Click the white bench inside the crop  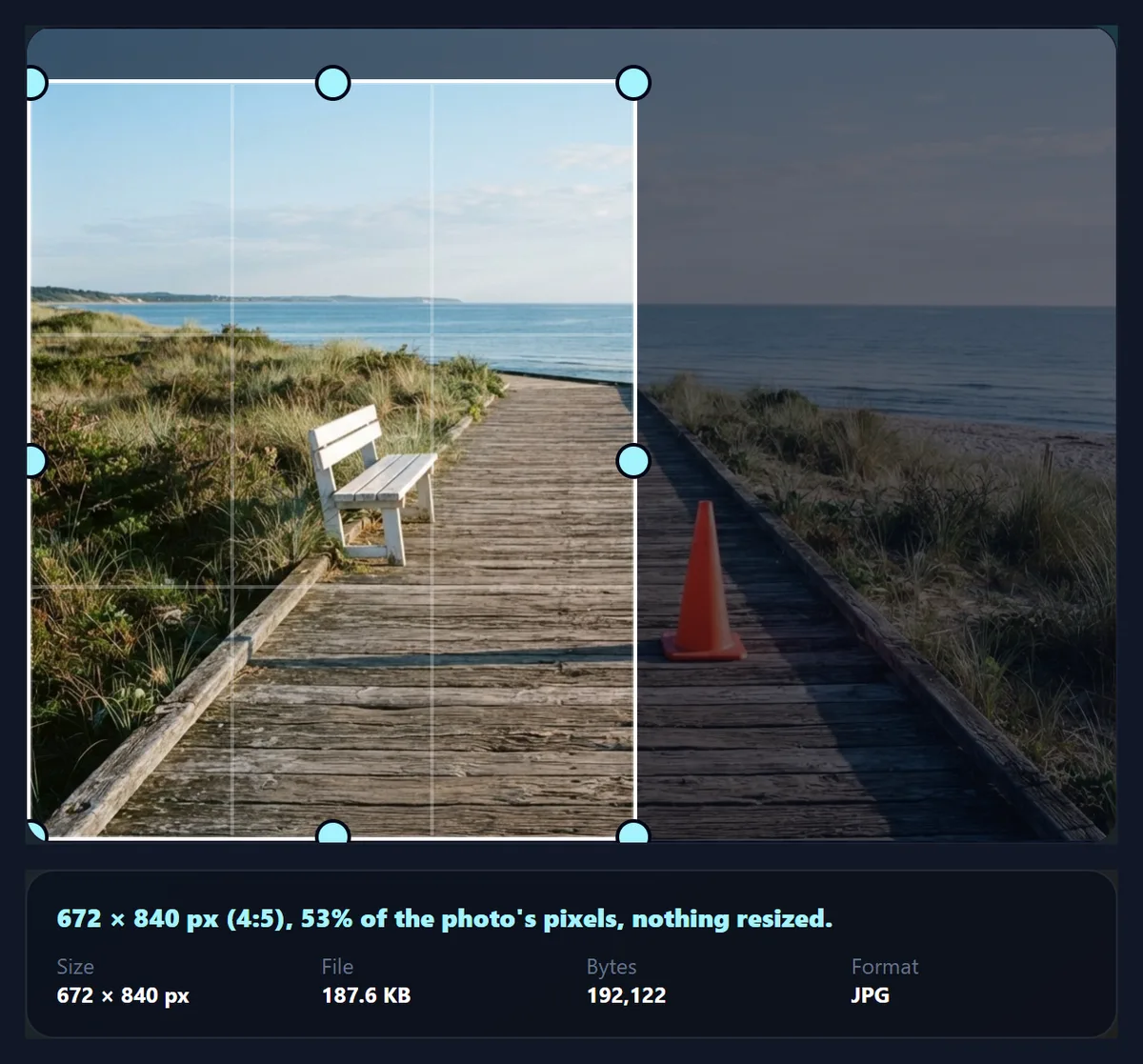(371, 485)
